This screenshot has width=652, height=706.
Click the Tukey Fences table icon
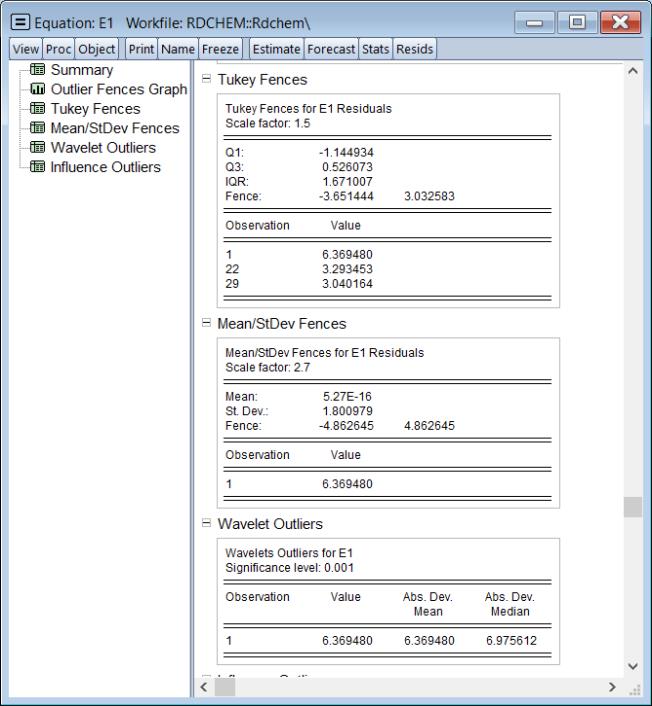(x=39, y=109)
